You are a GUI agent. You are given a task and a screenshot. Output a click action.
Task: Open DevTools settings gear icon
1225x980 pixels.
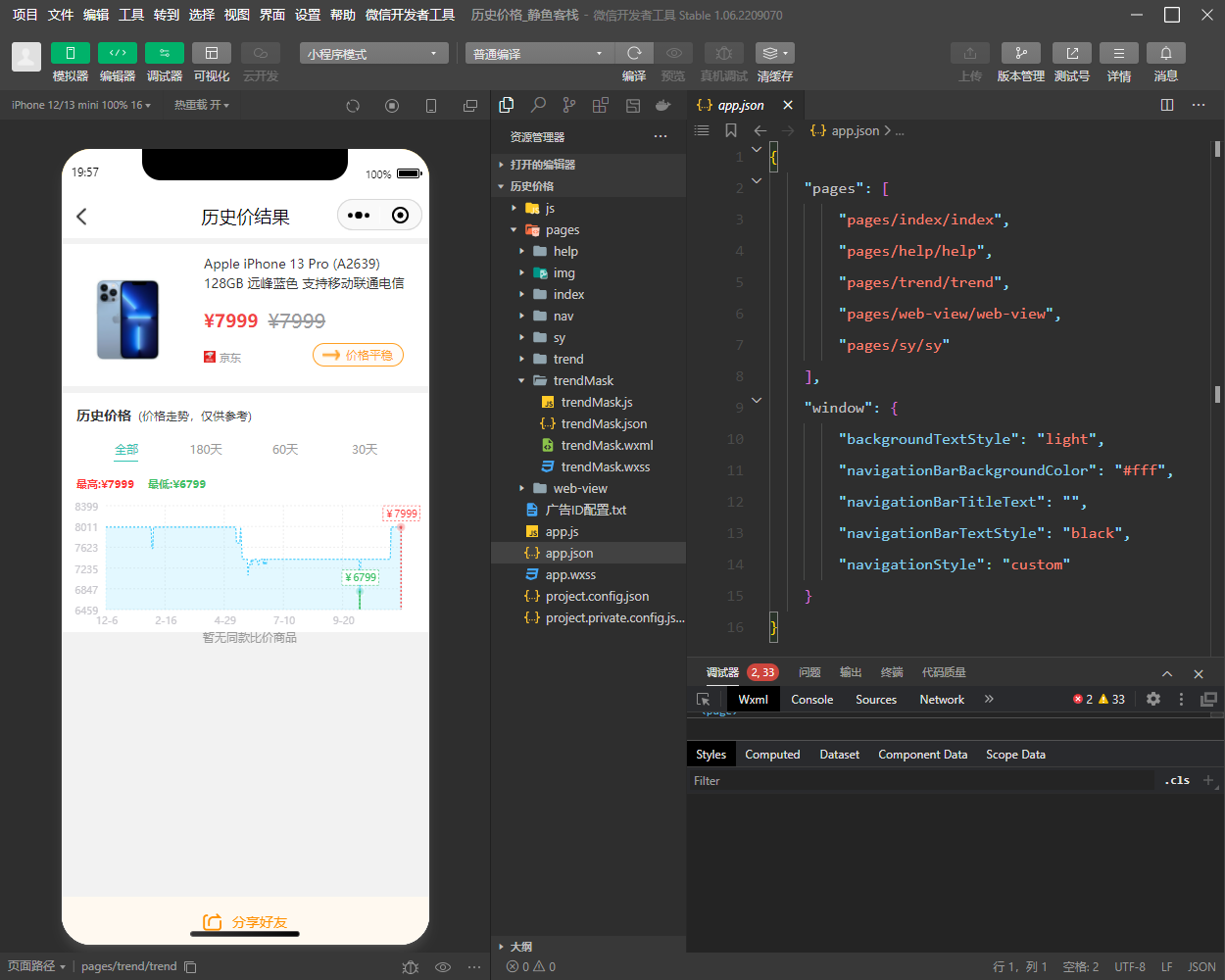(x=1153, y=700)
